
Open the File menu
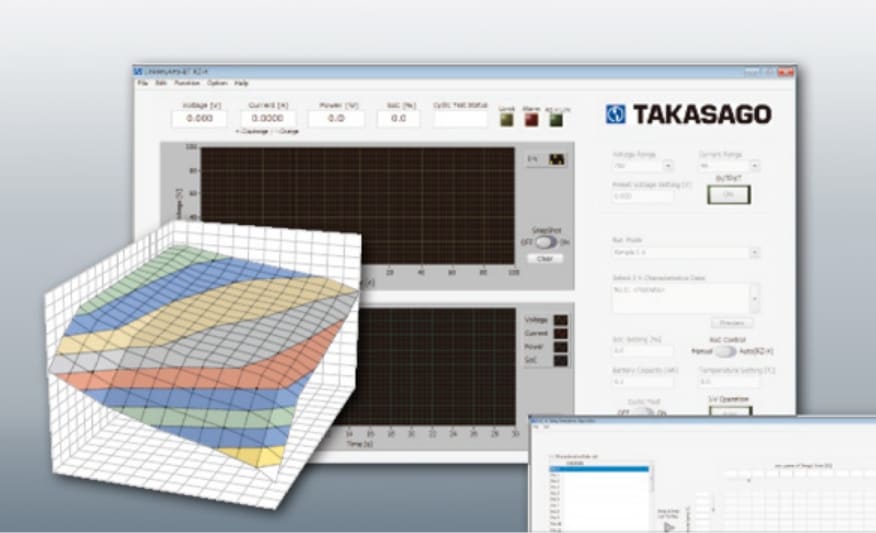143,83
